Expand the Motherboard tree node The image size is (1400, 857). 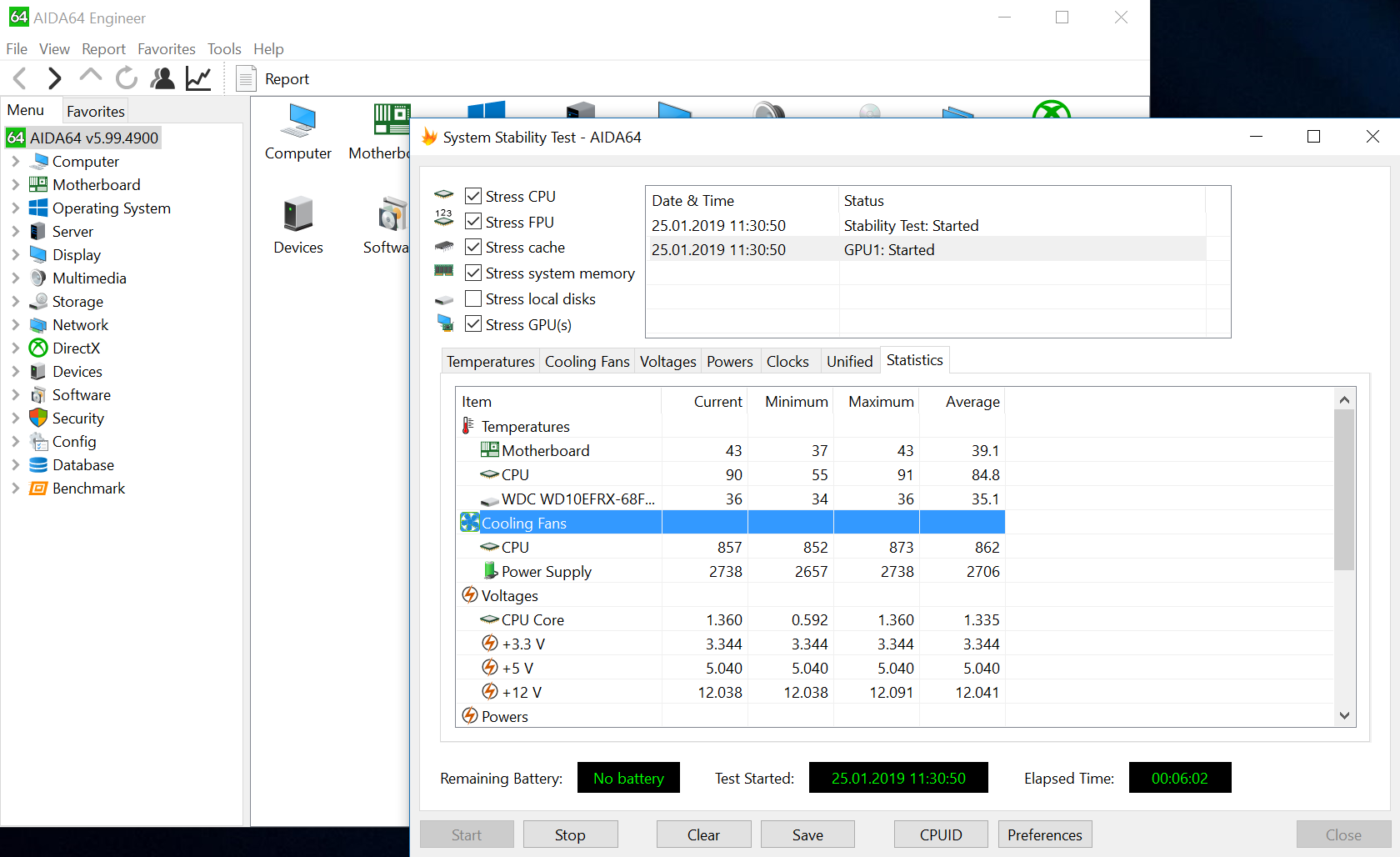click(x=15, y=184)
